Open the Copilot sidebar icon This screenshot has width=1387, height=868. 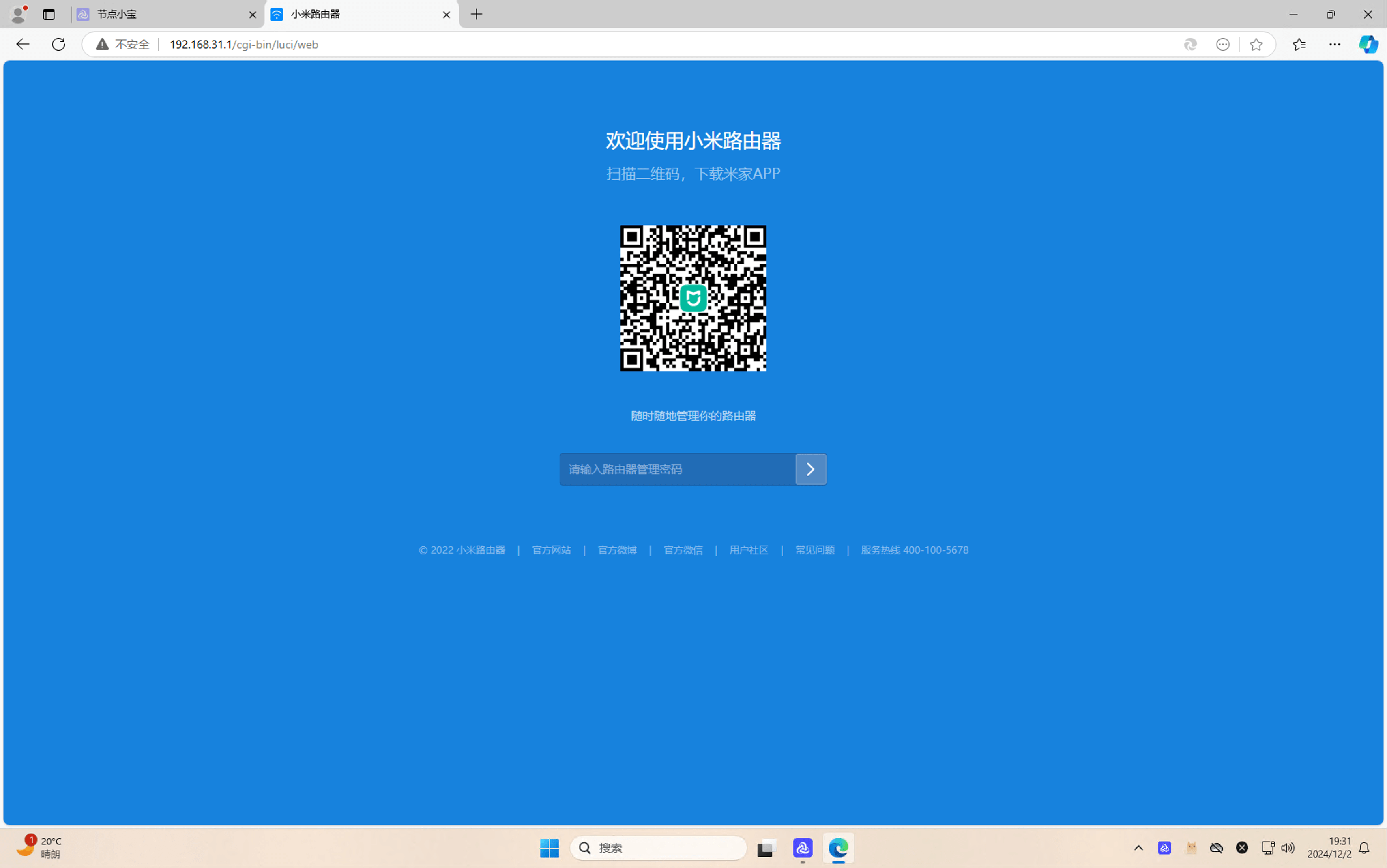(1368, 44)
